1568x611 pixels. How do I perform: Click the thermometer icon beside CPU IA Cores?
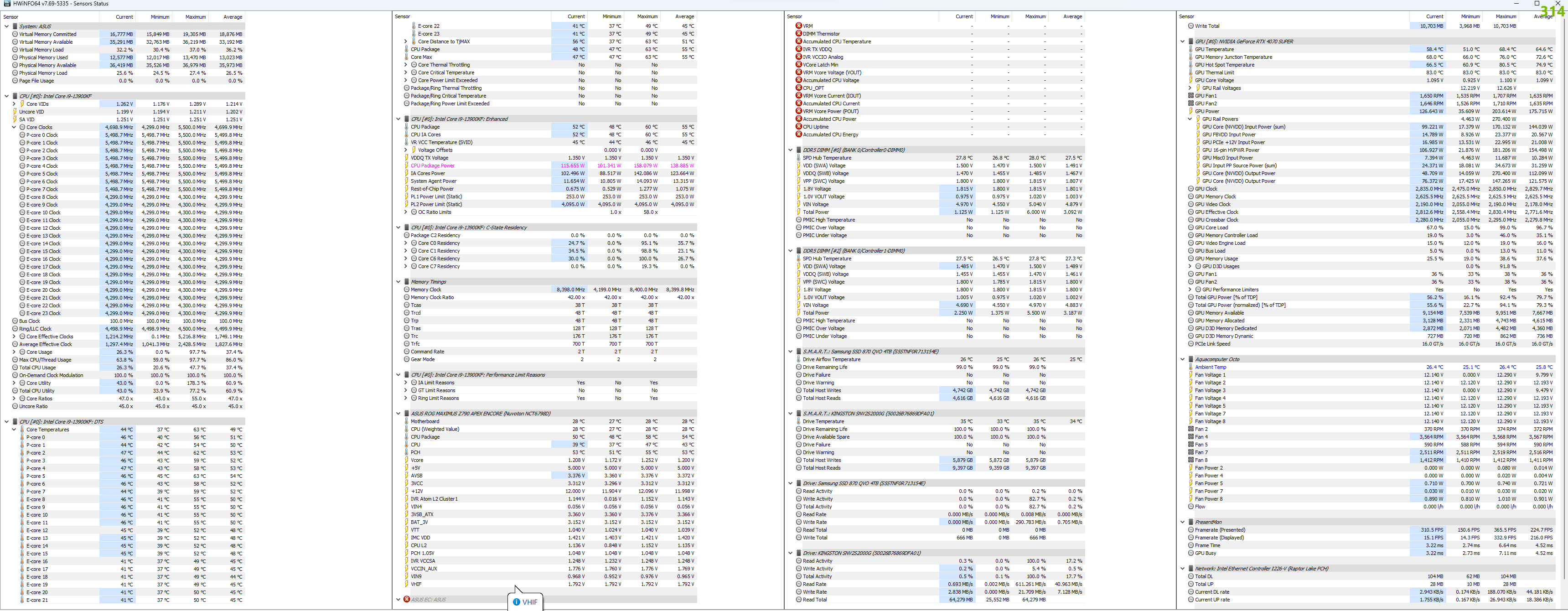click(407, 135)
